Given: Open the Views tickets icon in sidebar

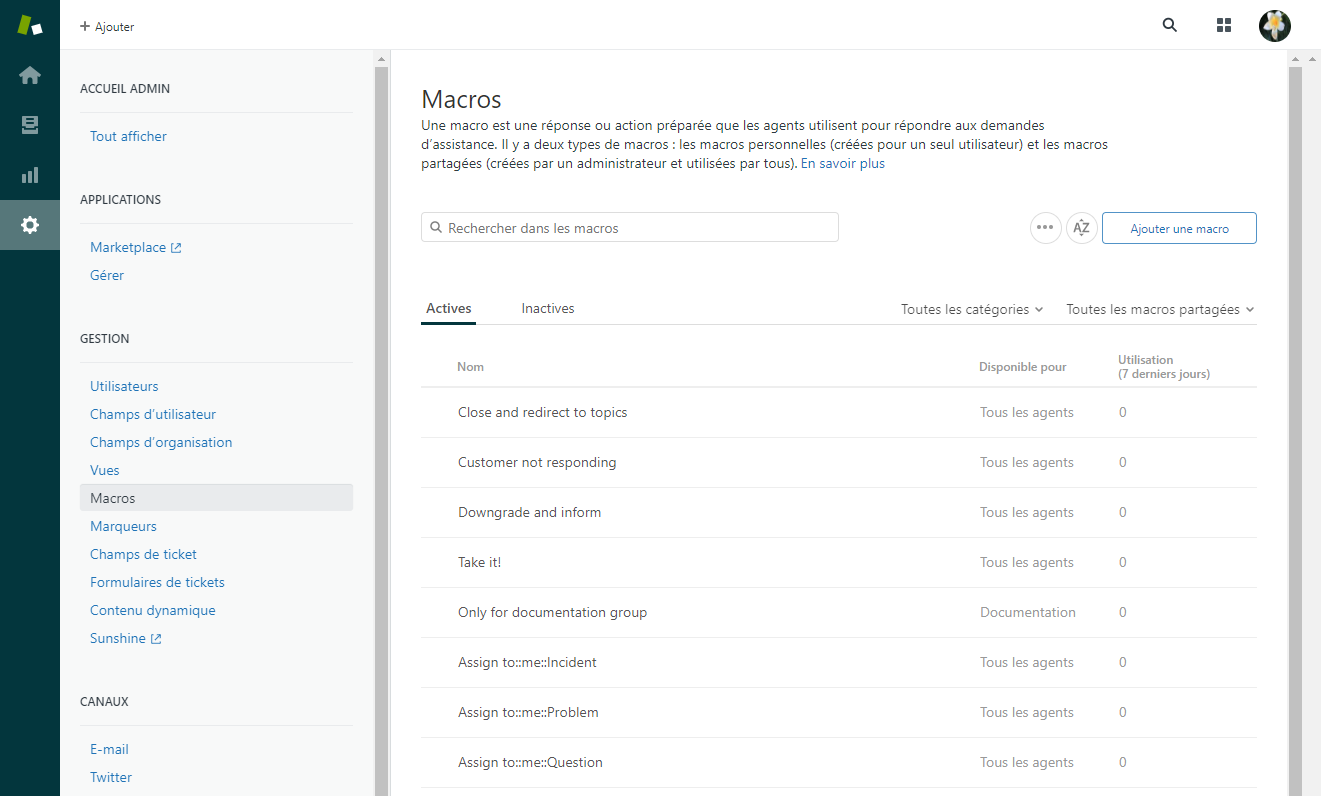Looking at the screenshot, I should (x=30, y=125).
